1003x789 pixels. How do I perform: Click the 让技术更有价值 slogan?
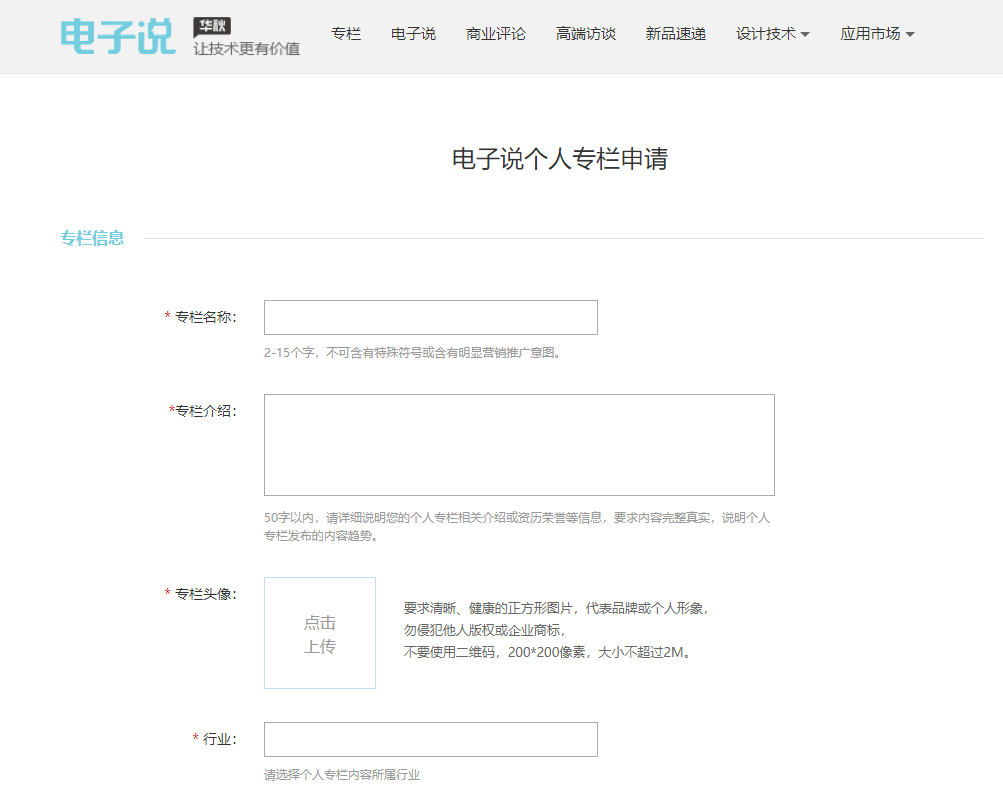coord(247,49)
